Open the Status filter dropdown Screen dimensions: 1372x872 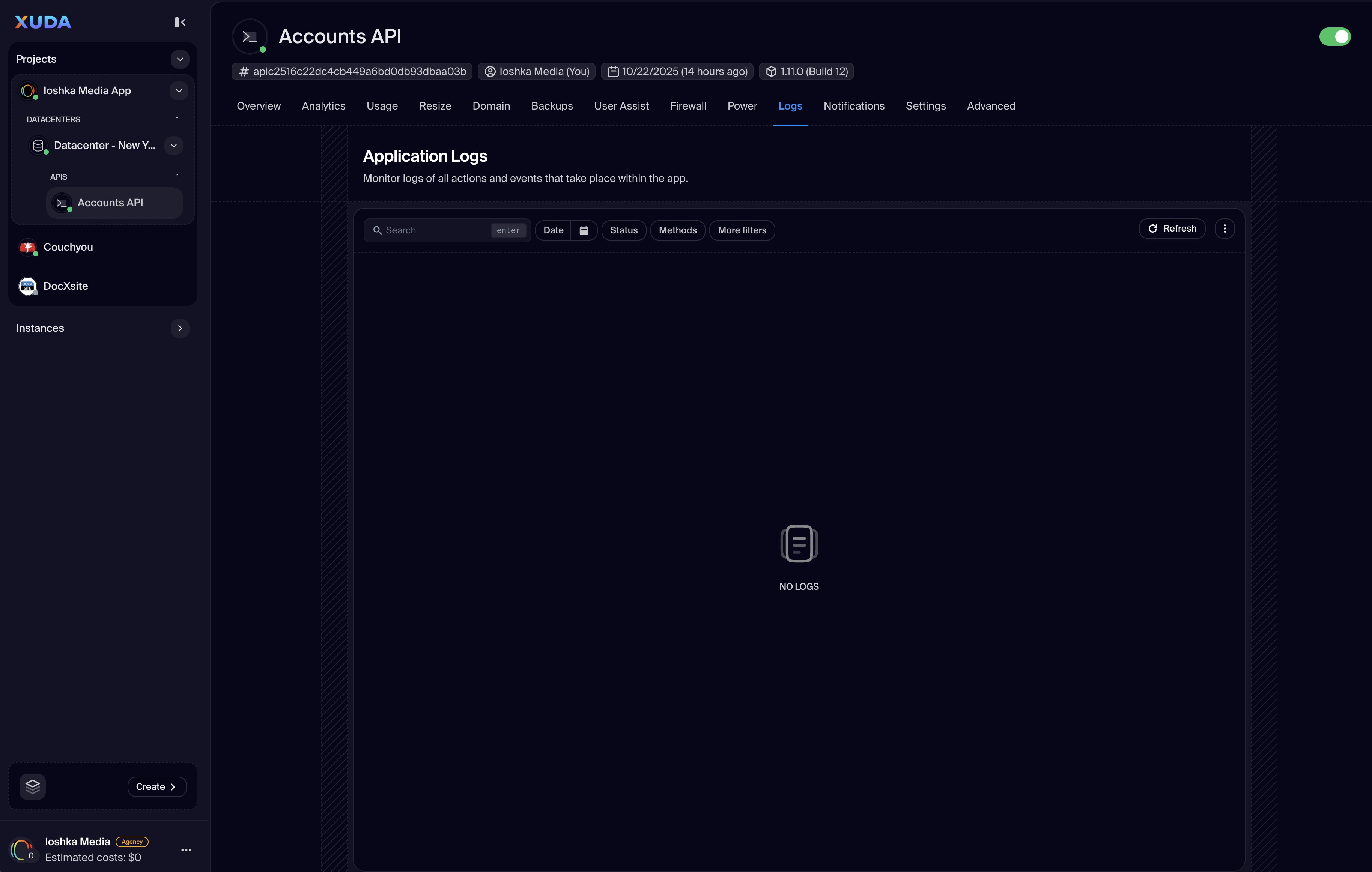(623, 230)
